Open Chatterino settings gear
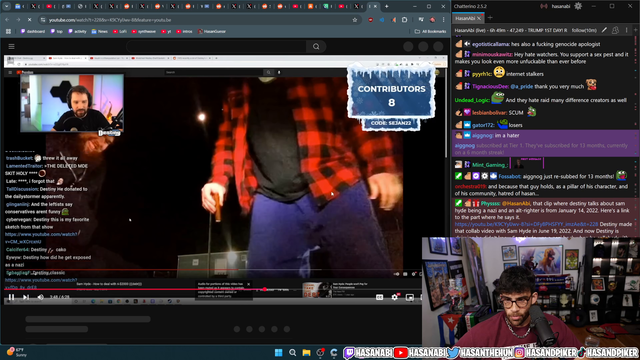This screenshot has height=360, width=640. (578, 6)
